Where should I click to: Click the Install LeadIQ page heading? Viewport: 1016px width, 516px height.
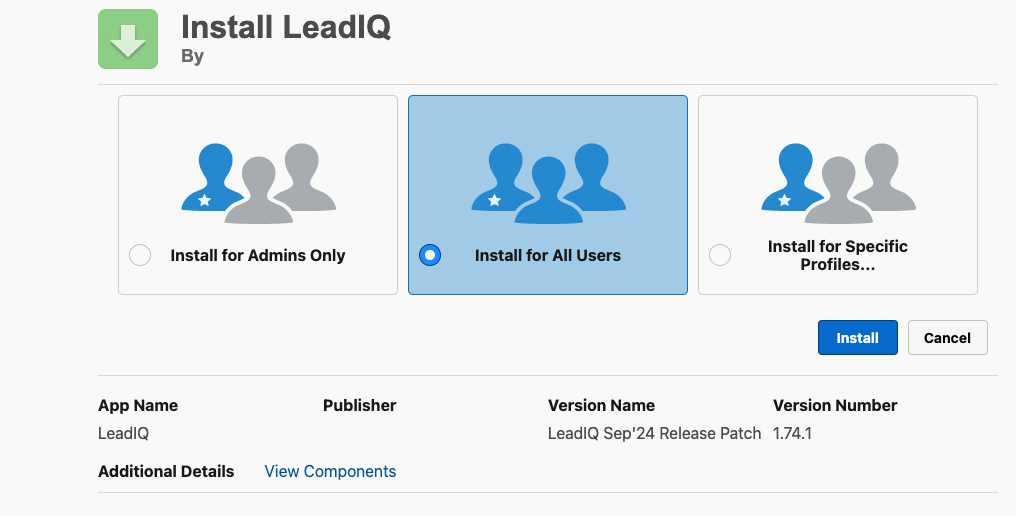click(286, 26)
